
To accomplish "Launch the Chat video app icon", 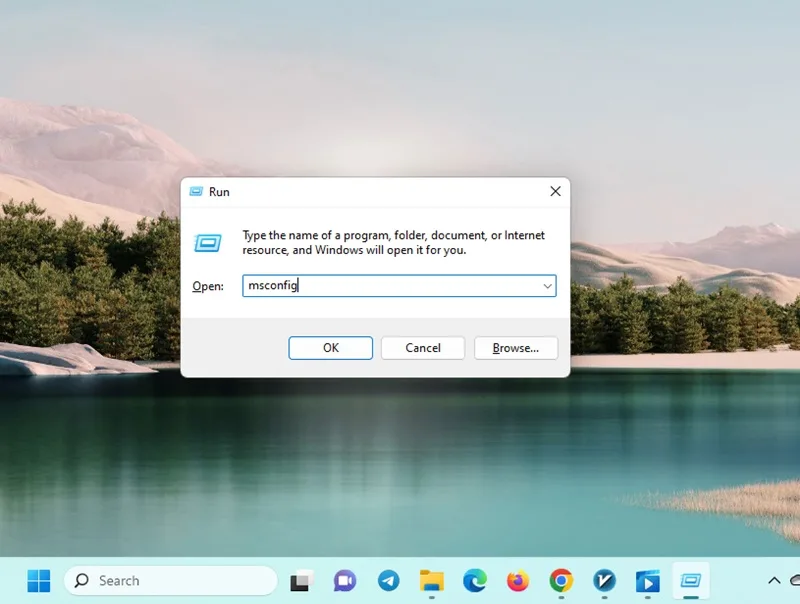I will pos(345,581).
